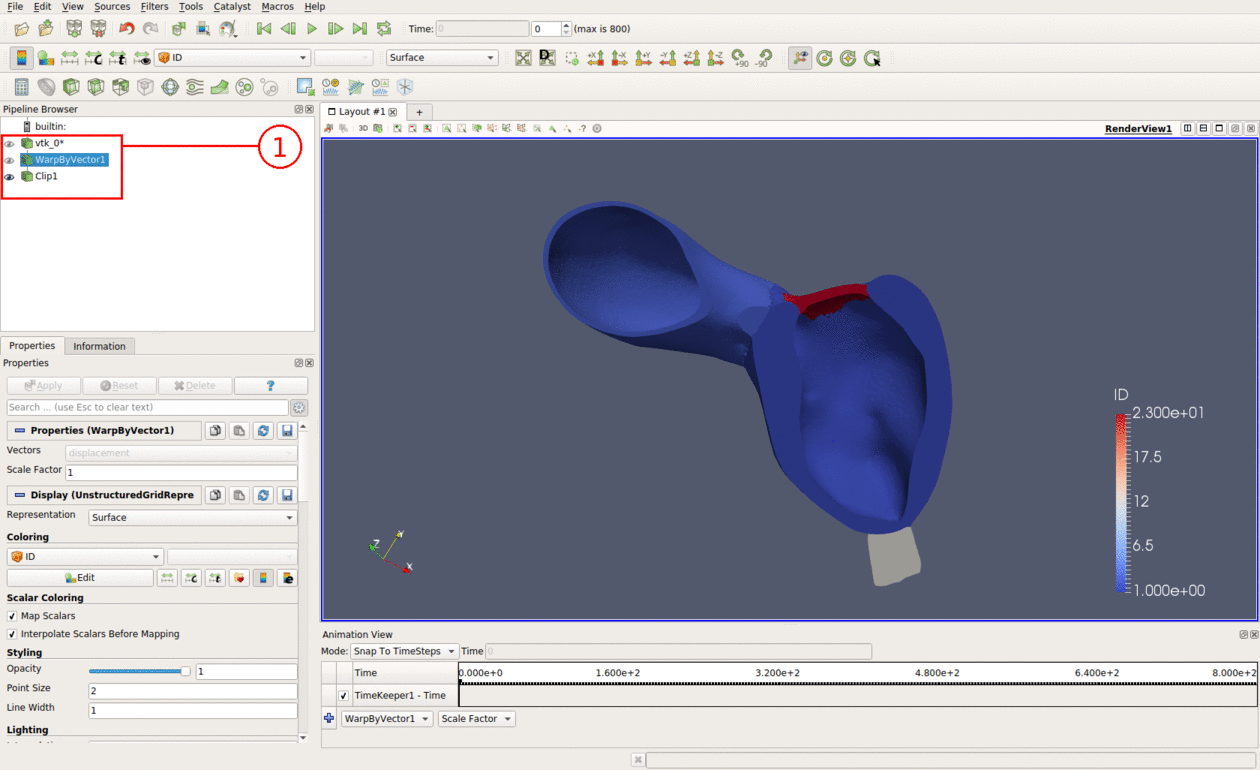This screenshot has width=1260, height=770.
Task: Toggle color legend visibility in the toolbar
Action: (x=21, y=58)
